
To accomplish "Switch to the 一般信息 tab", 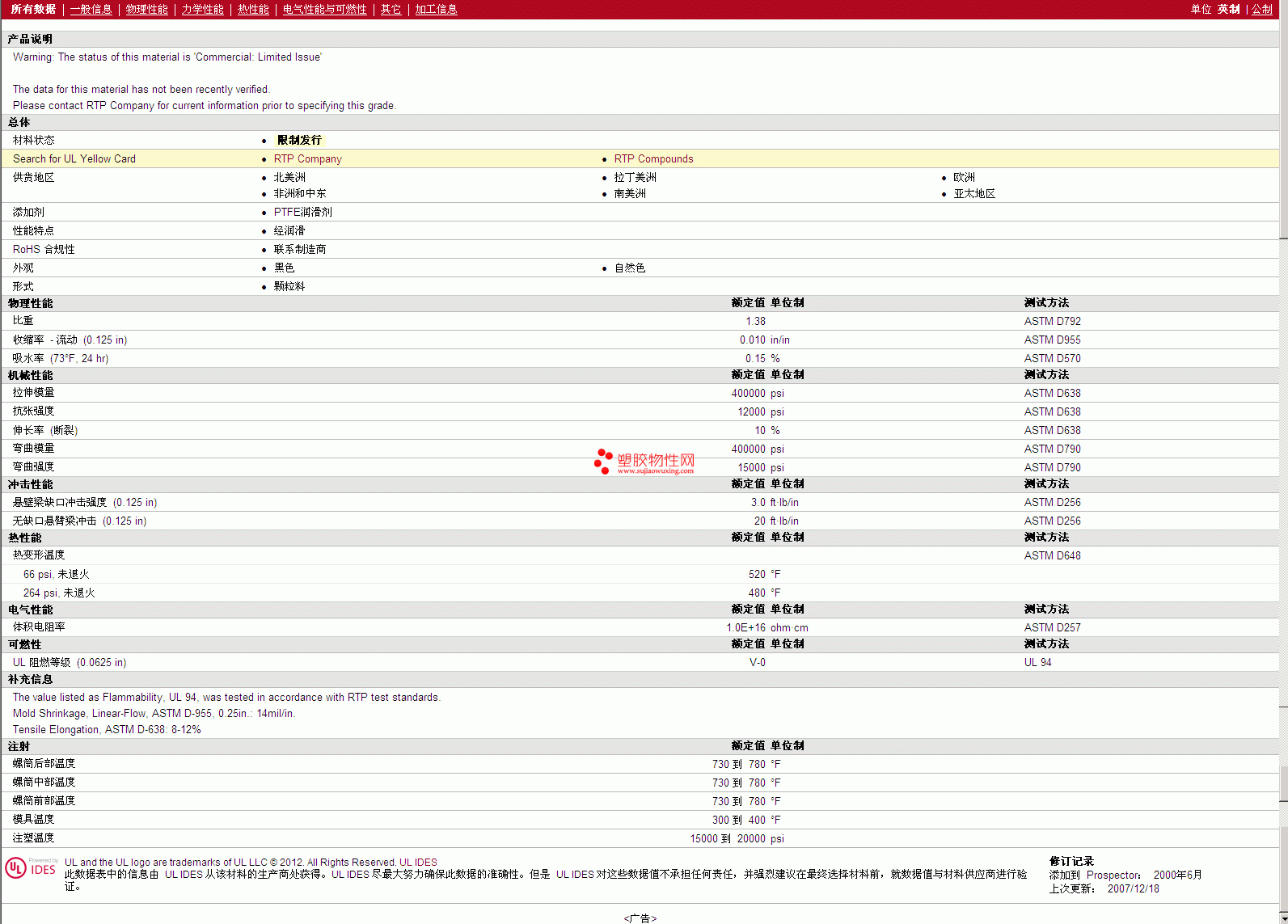I will point(91,10).
